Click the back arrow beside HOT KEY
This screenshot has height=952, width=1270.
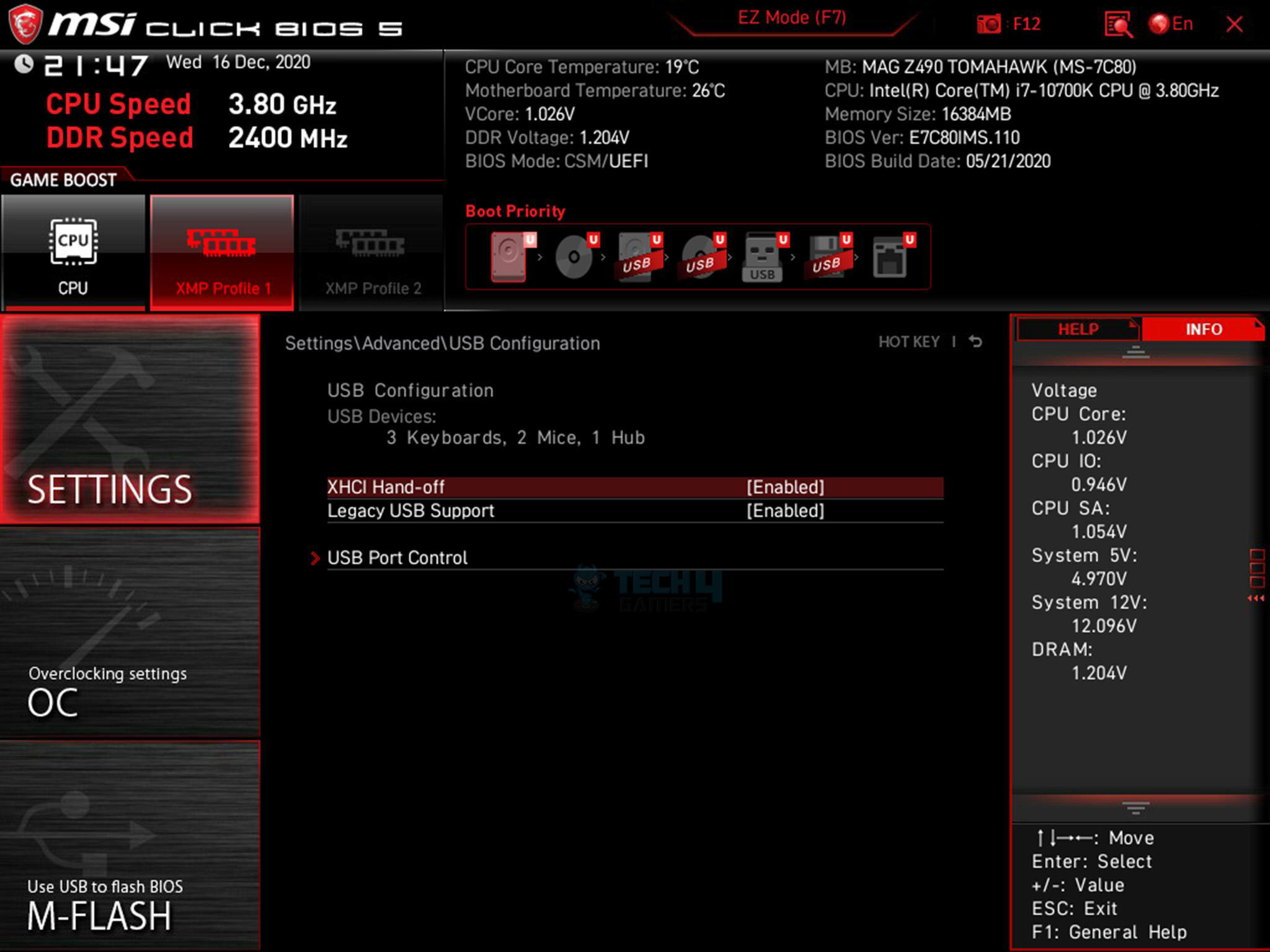(x=975, y=342)
